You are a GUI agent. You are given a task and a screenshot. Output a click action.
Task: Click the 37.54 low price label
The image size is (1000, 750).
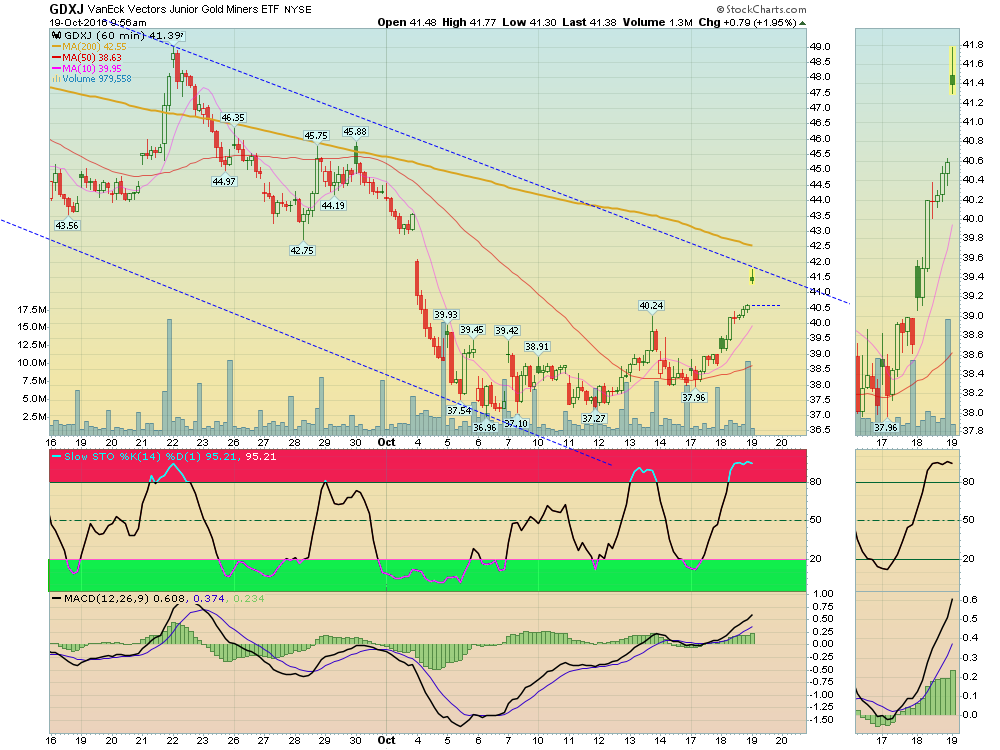pyautogui.click(x=459, y=411)
